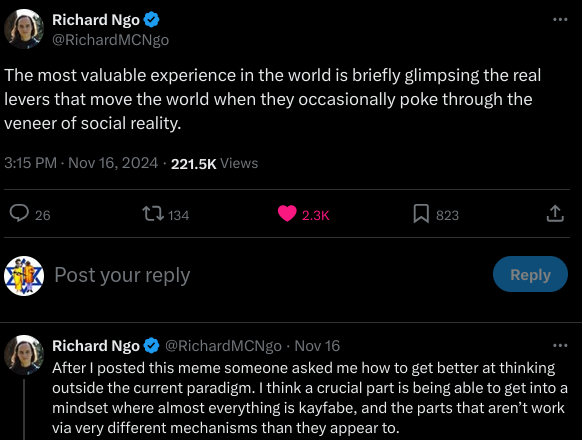The width and height of the screenshot is (582, 440).
Task: View the 221.5K Views analytics
Action: click(x=214, y=163)
